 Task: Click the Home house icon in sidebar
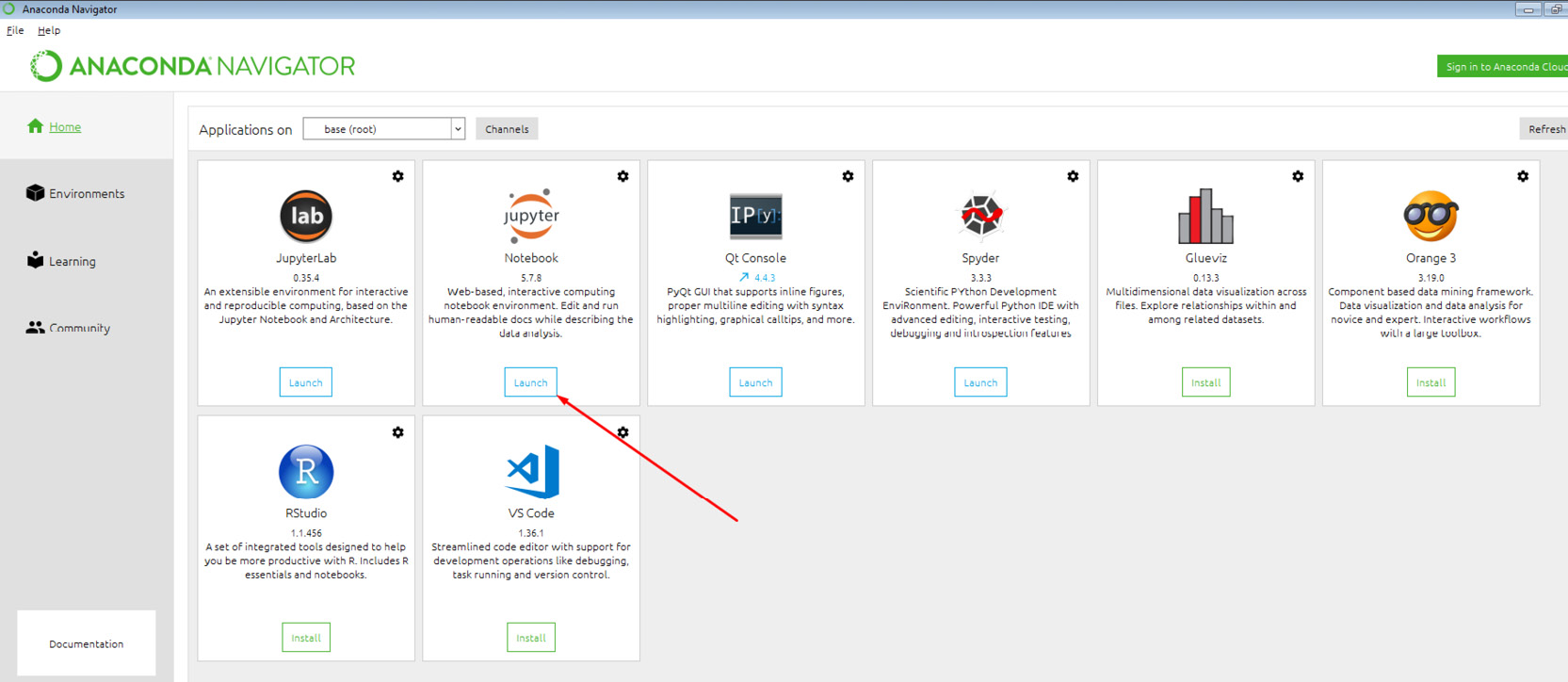coord(36,126)
